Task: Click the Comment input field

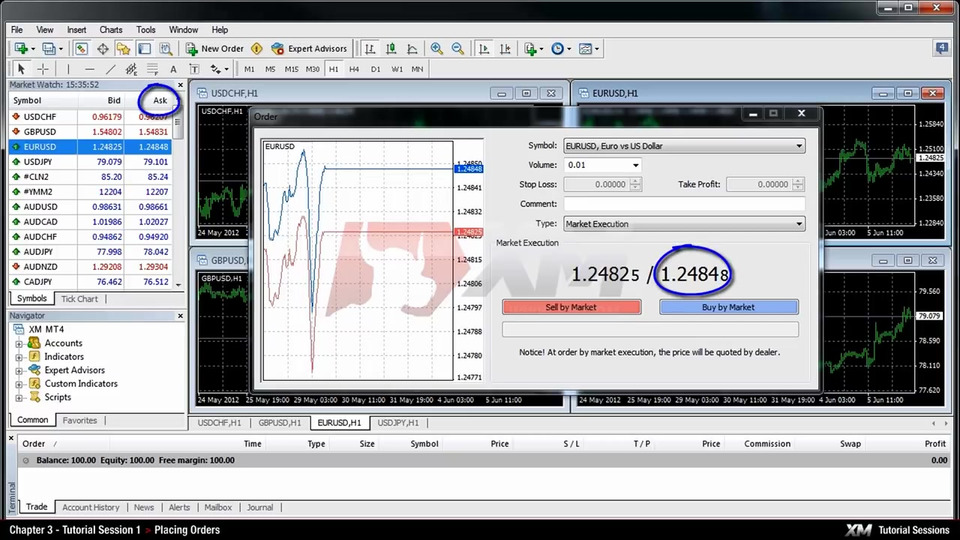Action: [684, 204]
